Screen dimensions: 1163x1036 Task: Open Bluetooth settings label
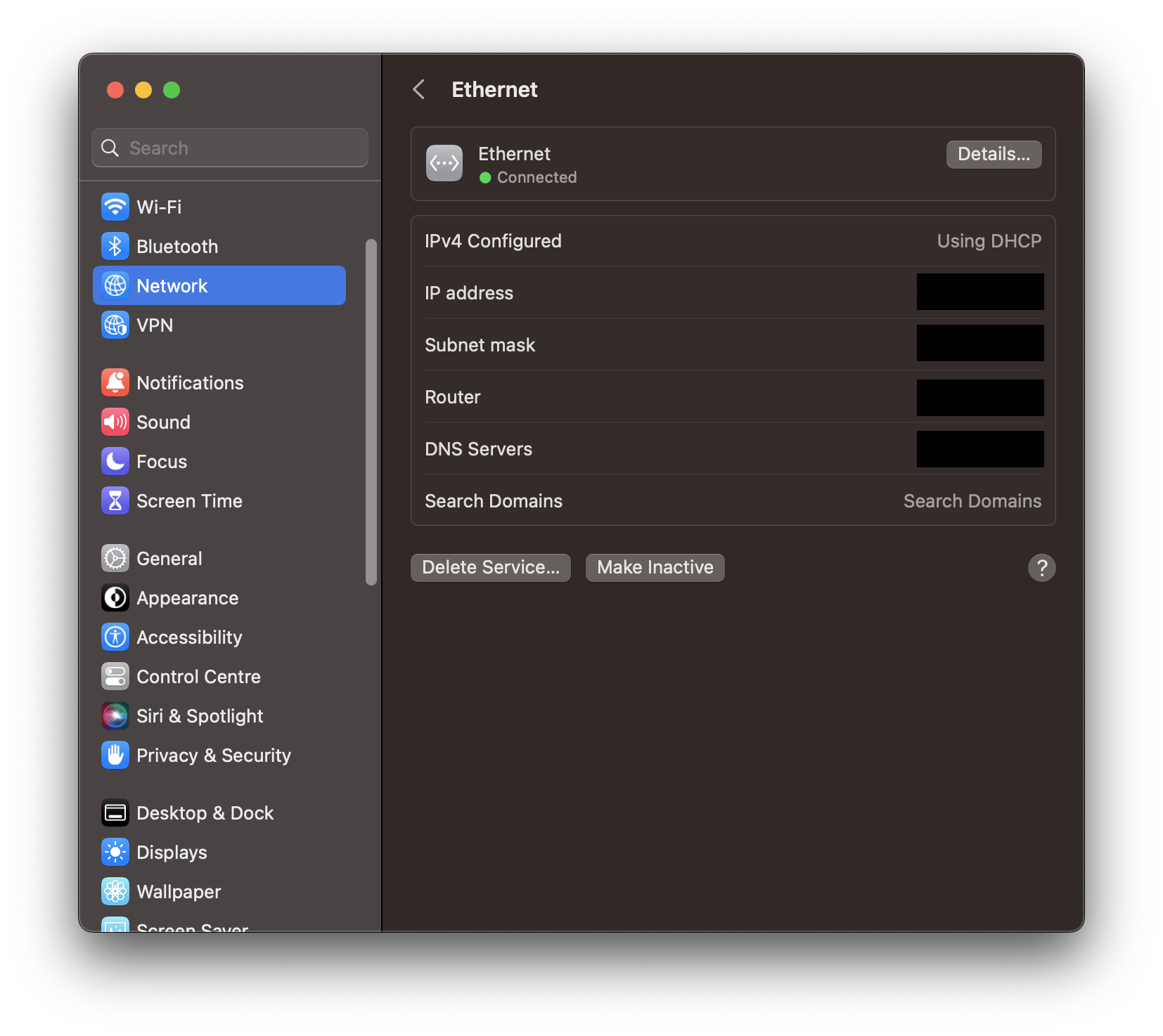tap(177, 246)
